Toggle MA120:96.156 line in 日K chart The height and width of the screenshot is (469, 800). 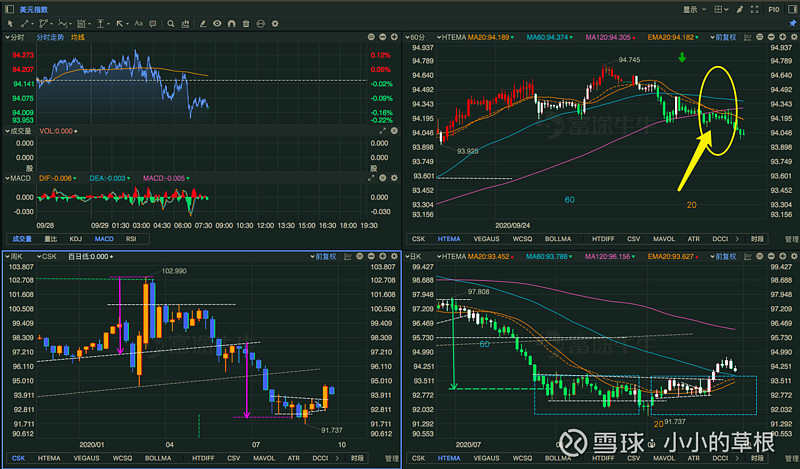[610, 256]
